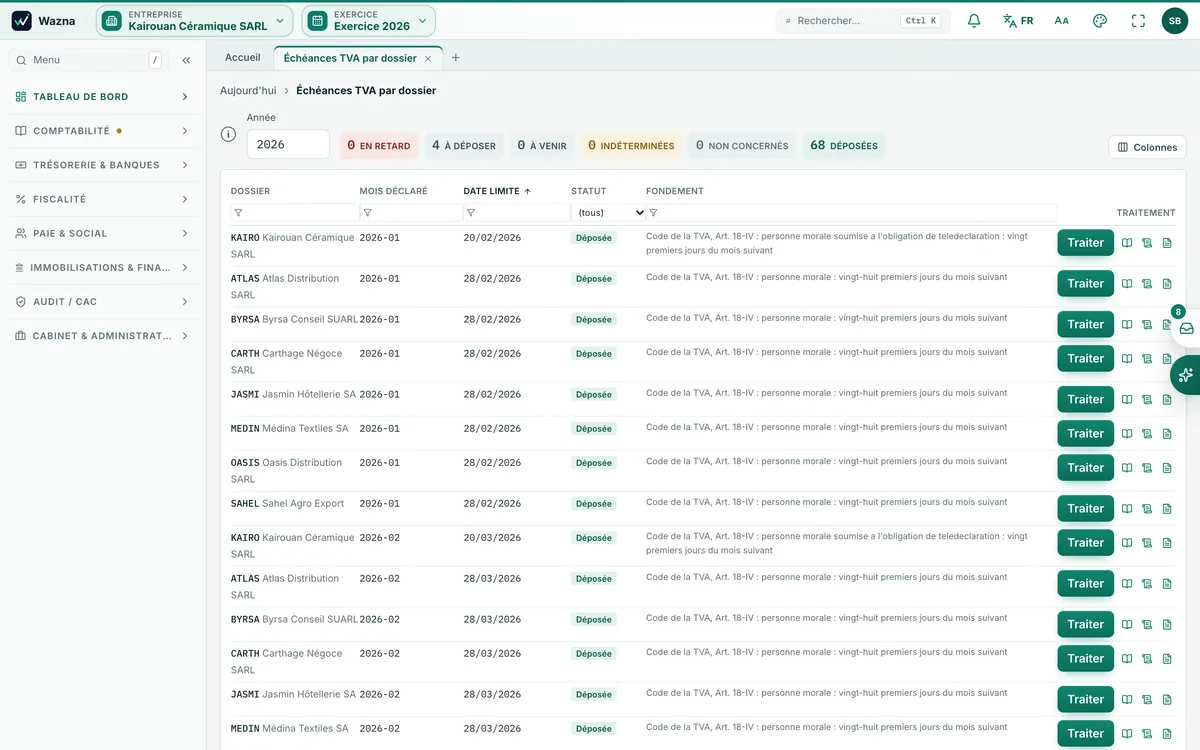The width and height of the screenshot is (1200, 750).
Task: Toggle the Déposées status filter
Action: tap(844, 146)
